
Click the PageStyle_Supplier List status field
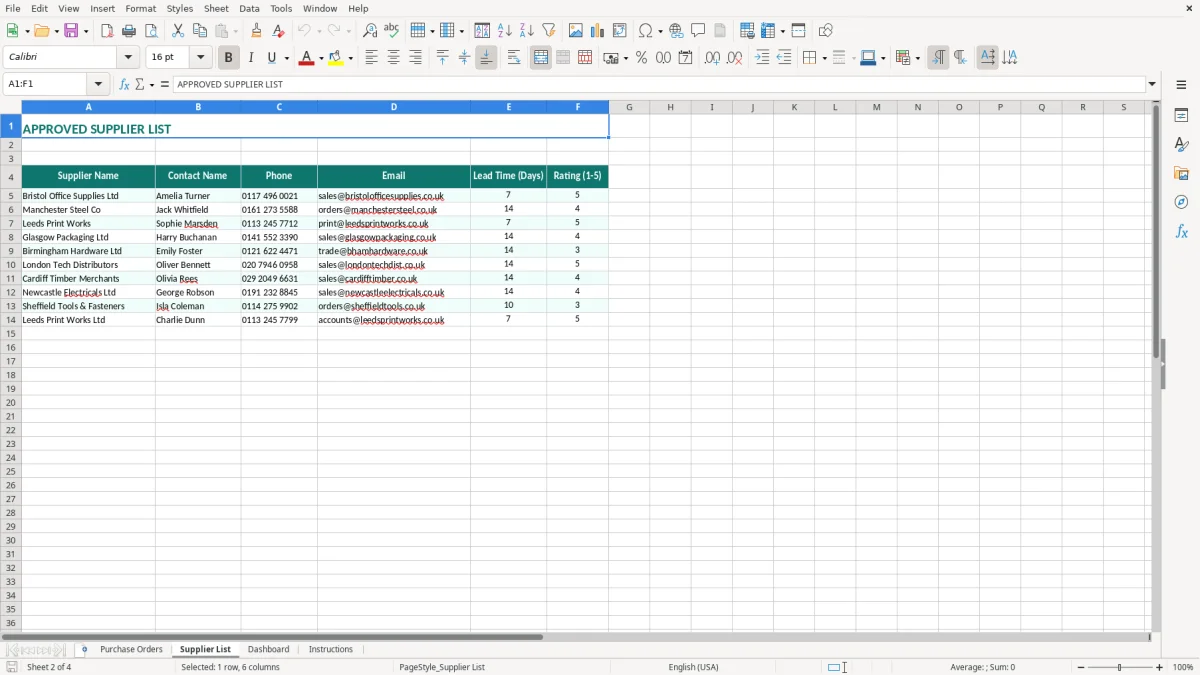coord(442,667)
